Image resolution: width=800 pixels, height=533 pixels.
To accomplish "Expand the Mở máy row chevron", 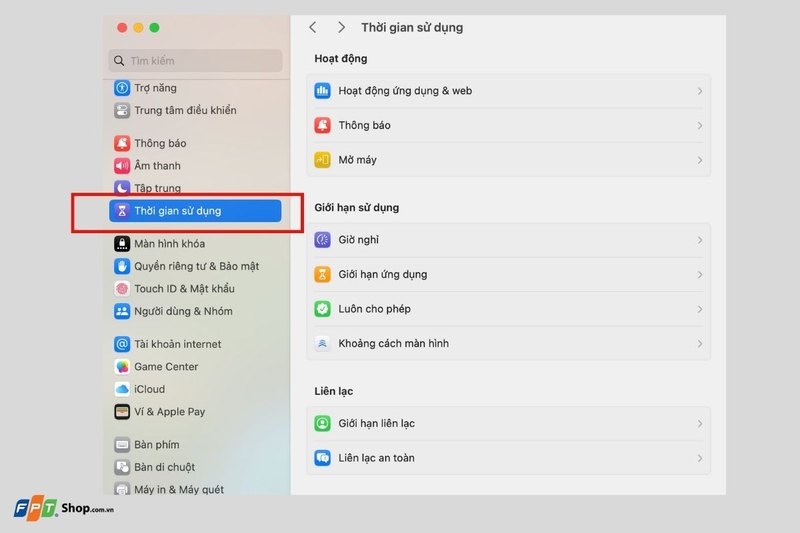I will (699, 160).
